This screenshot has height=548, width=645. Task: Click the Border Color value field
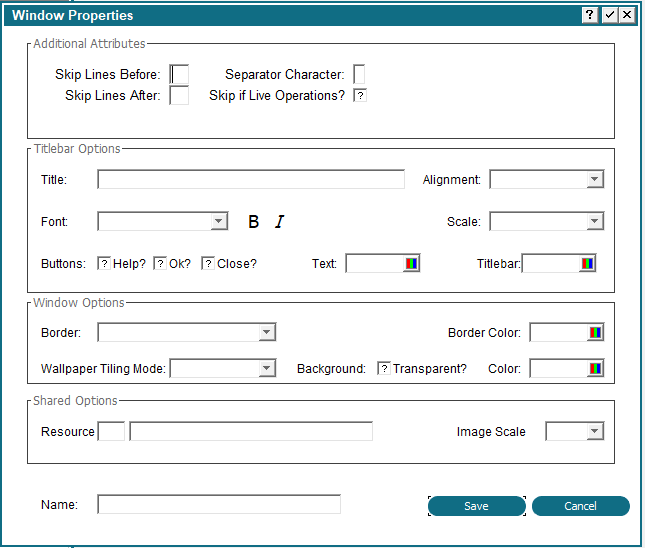(559, 332)
